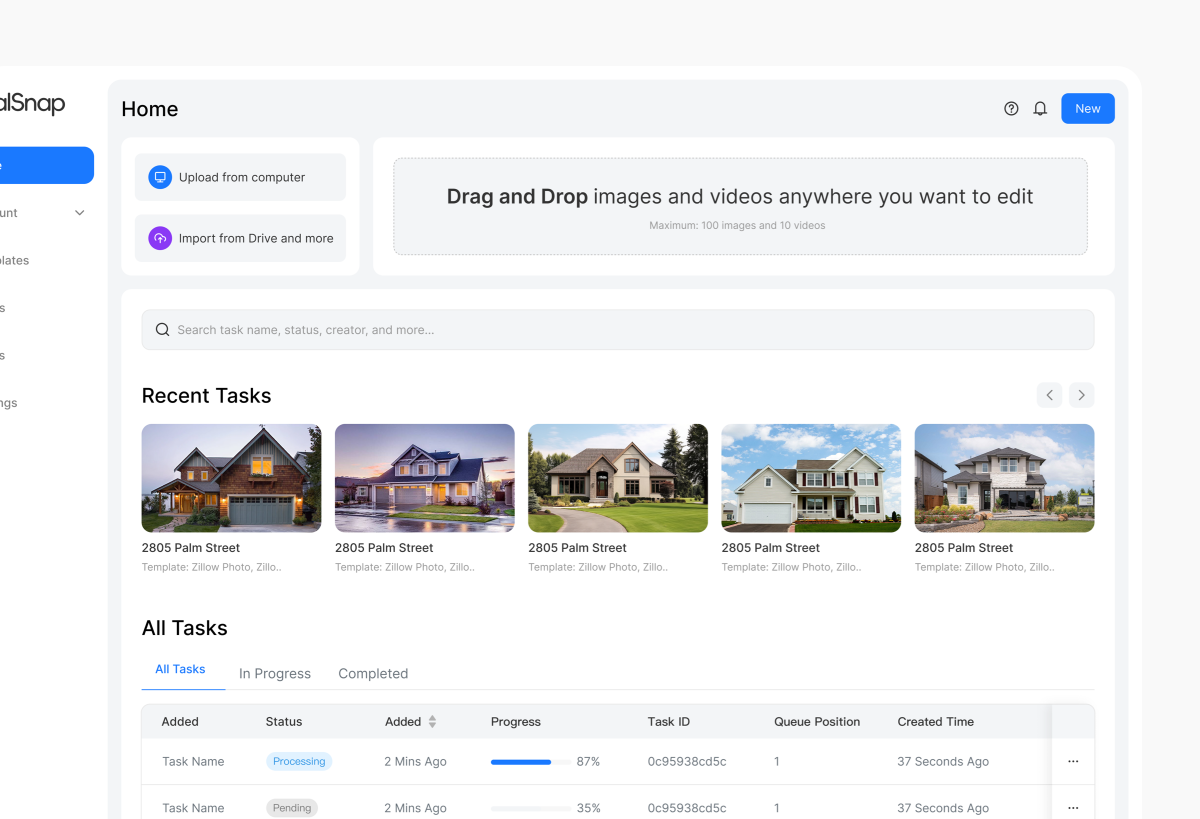The height and width of the screenshot is (819, 1200).
Task: Sort table by Added column arrows
Action: point(432,722)
